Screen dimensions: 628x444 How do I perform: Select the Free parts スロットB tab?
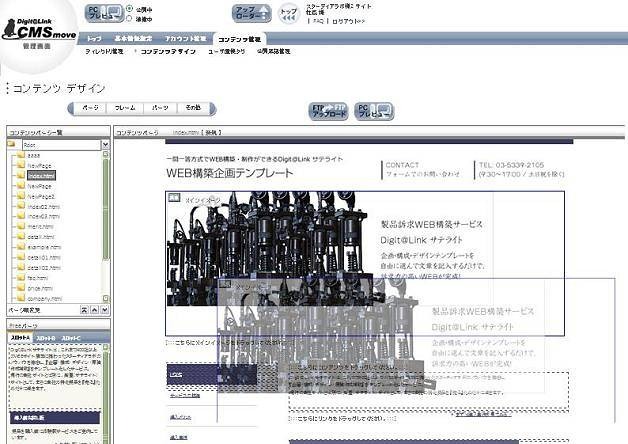46,338
